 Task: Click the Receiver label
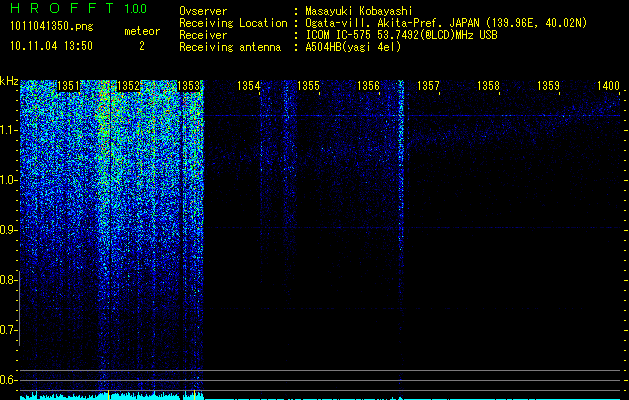click(x=203, y=35)
